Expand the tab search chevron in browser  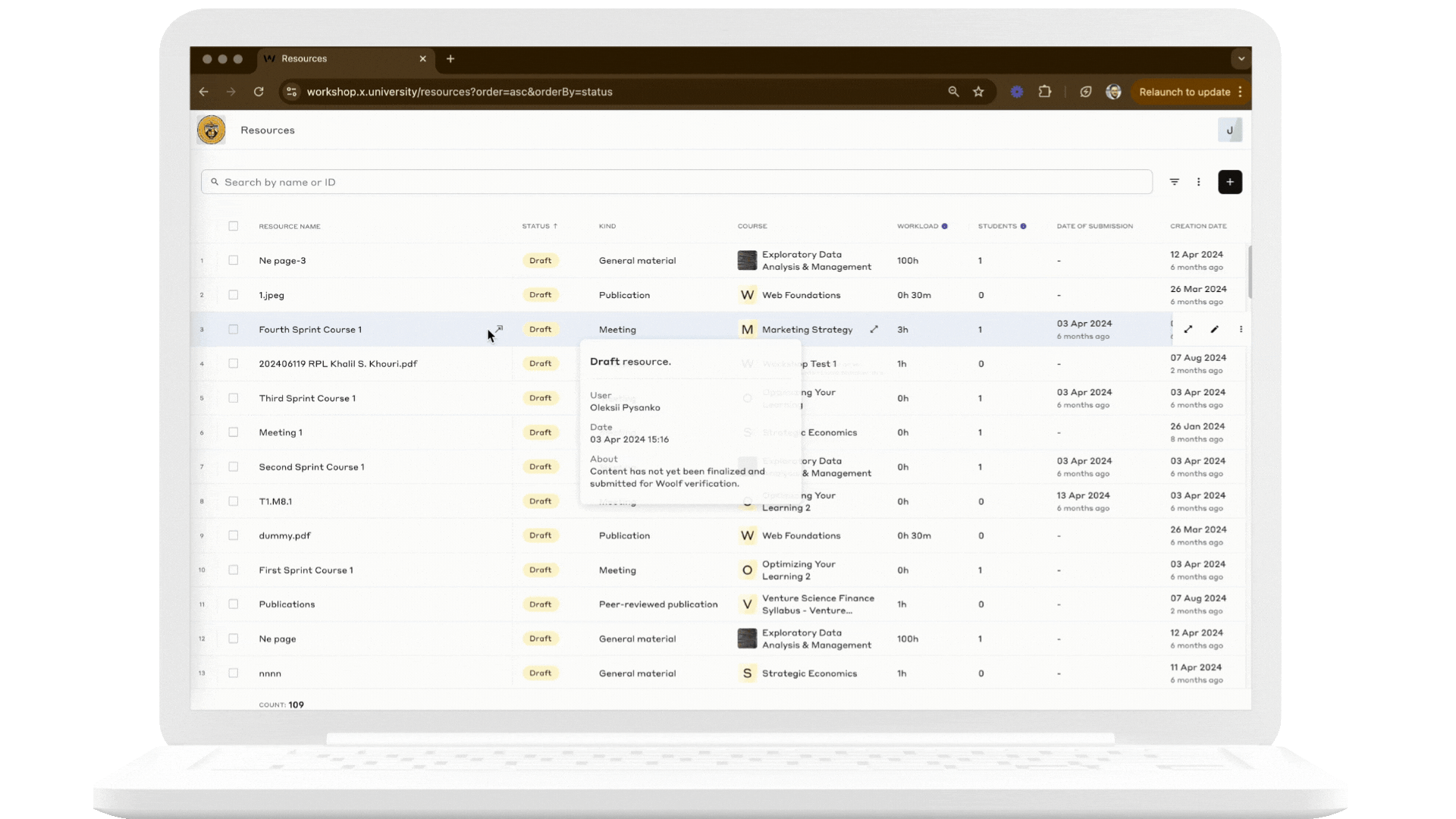coord(1241,58)
